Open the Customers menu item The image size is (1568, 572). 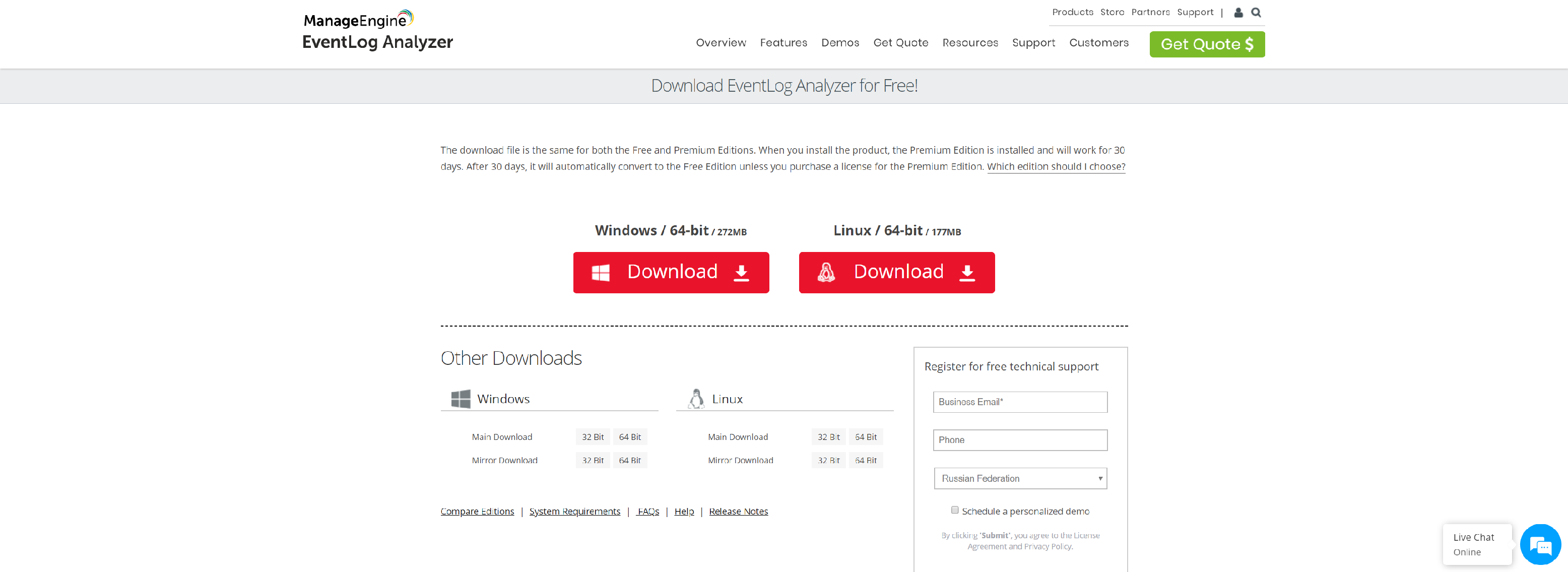click(1099, 43)
